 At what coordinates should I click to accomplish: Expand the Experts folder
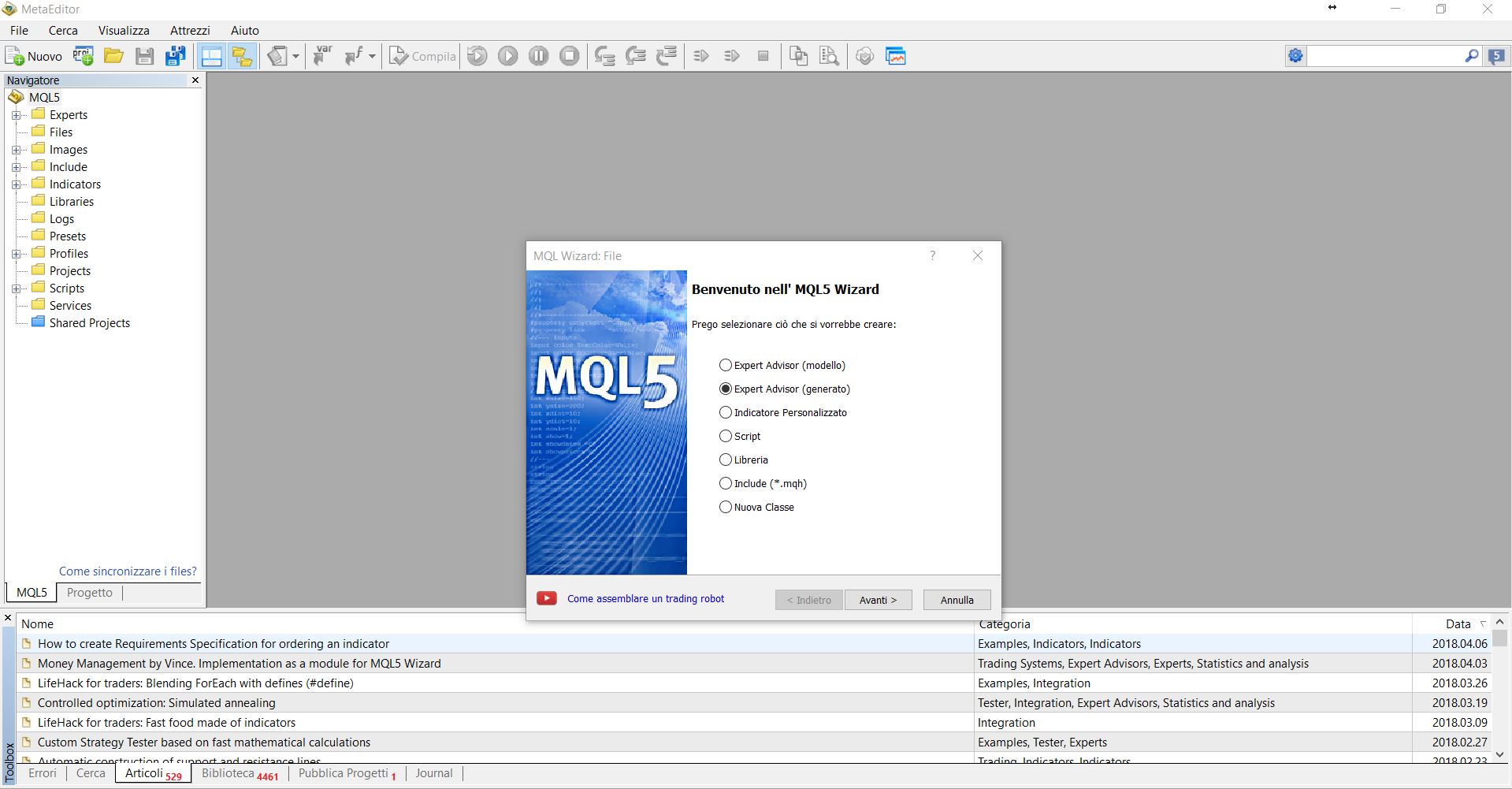coord(16,115)
